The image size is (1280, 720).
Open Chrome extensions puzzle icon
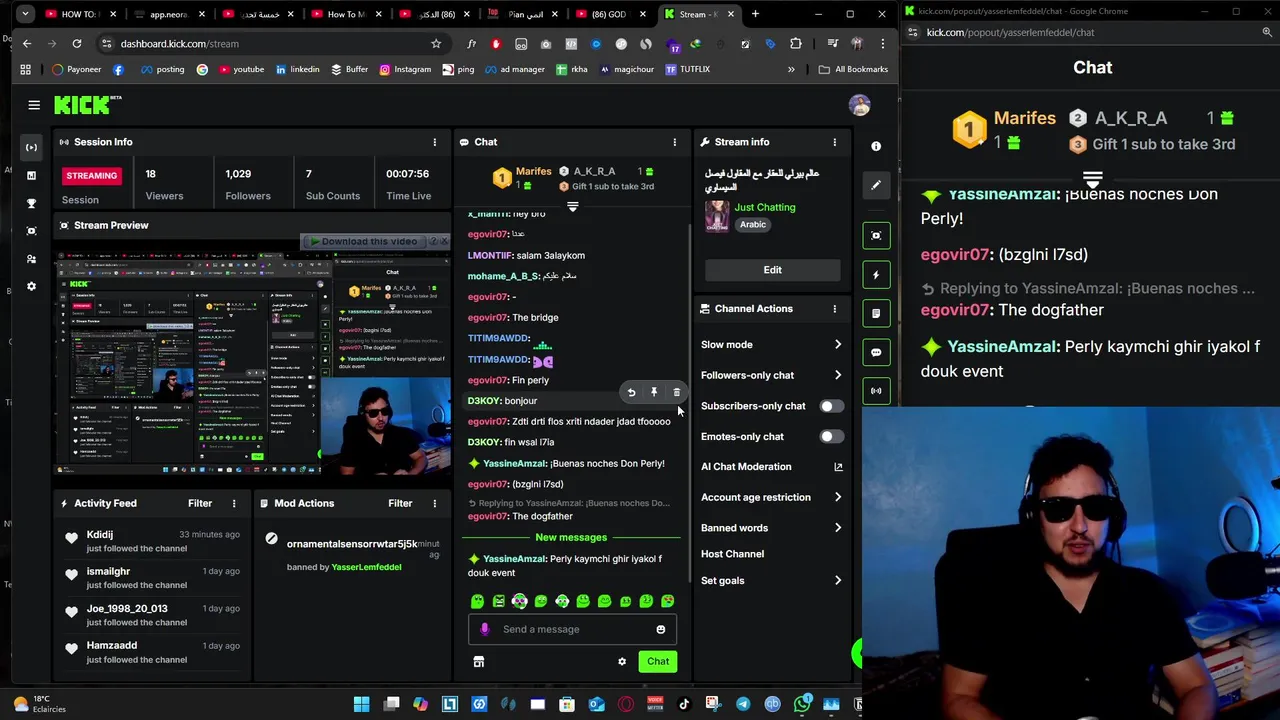click(x=796, y=44)
